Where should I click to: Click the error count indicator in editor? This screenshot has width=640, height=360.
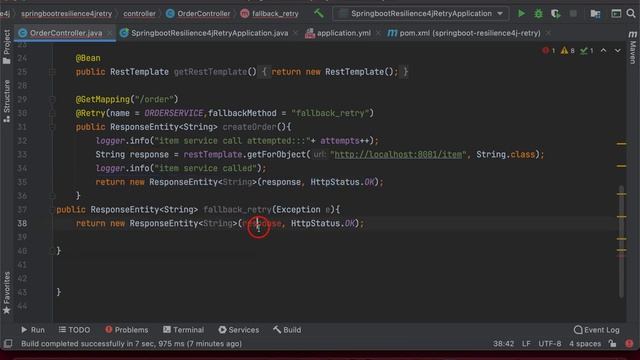549,51
